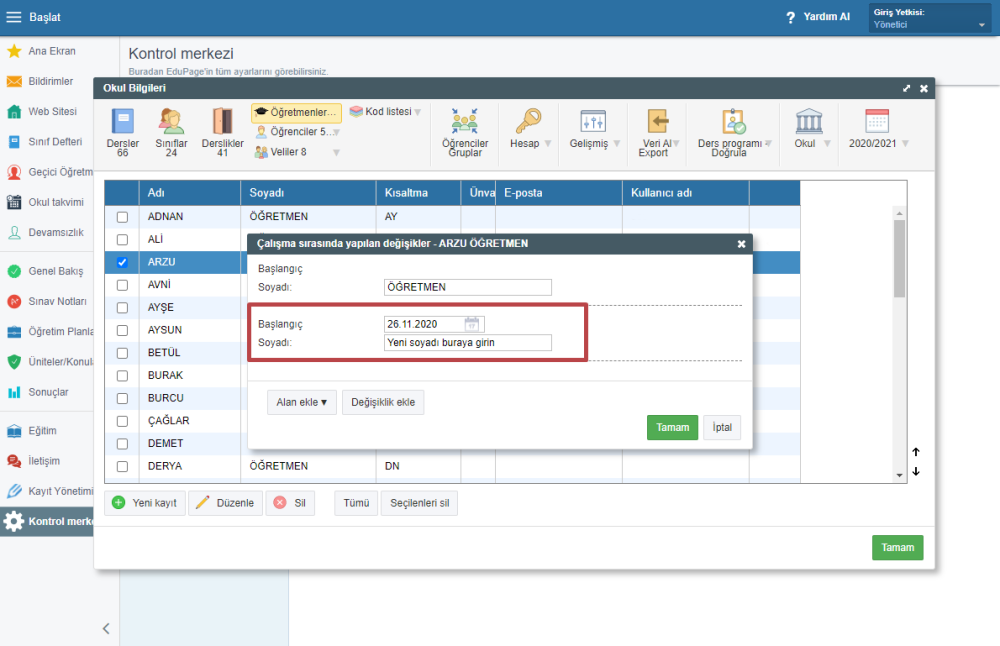This screenshot has height=646, width=1000.
Task: Maximize the Okul Bilgileri dialog
Action: click(906, 89)
